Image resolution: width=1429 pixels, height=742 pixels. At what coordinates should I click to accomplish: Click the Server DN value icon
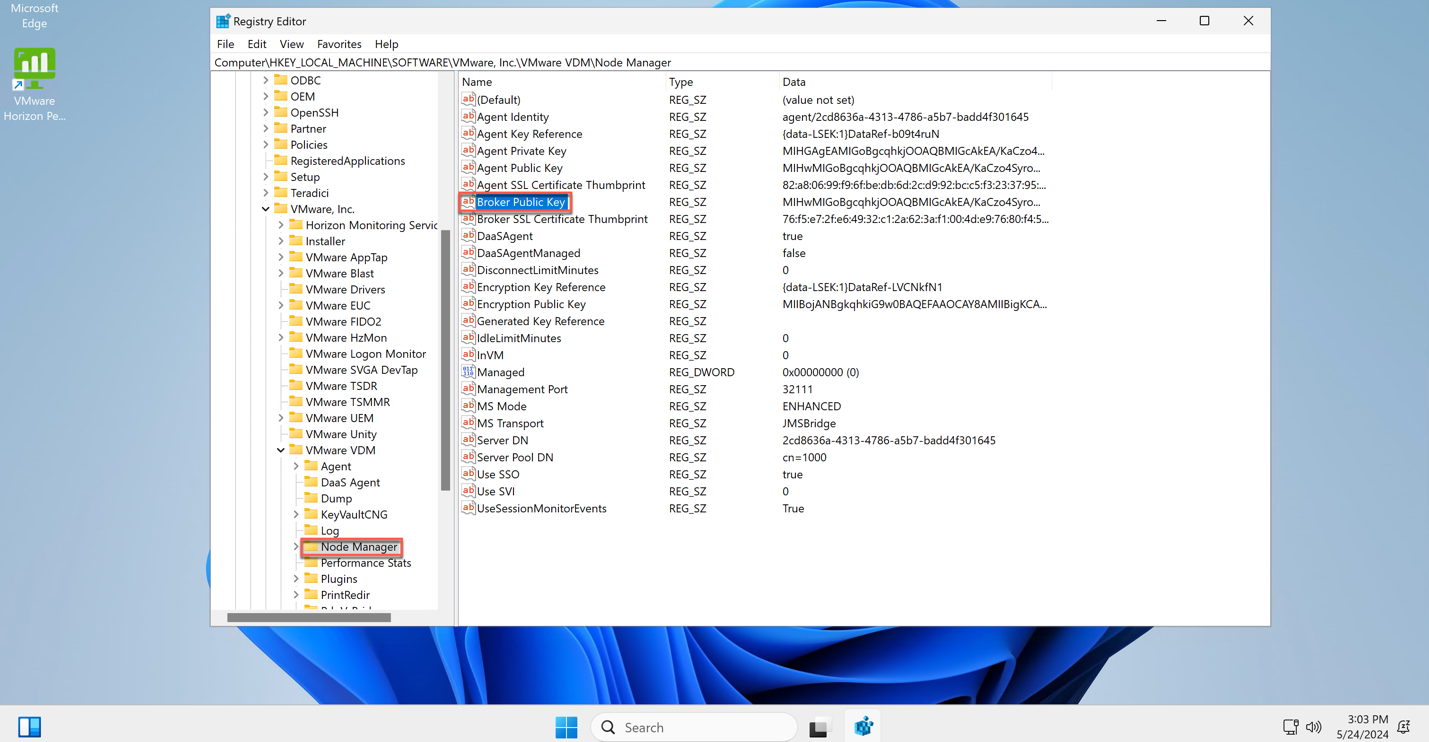468,440
